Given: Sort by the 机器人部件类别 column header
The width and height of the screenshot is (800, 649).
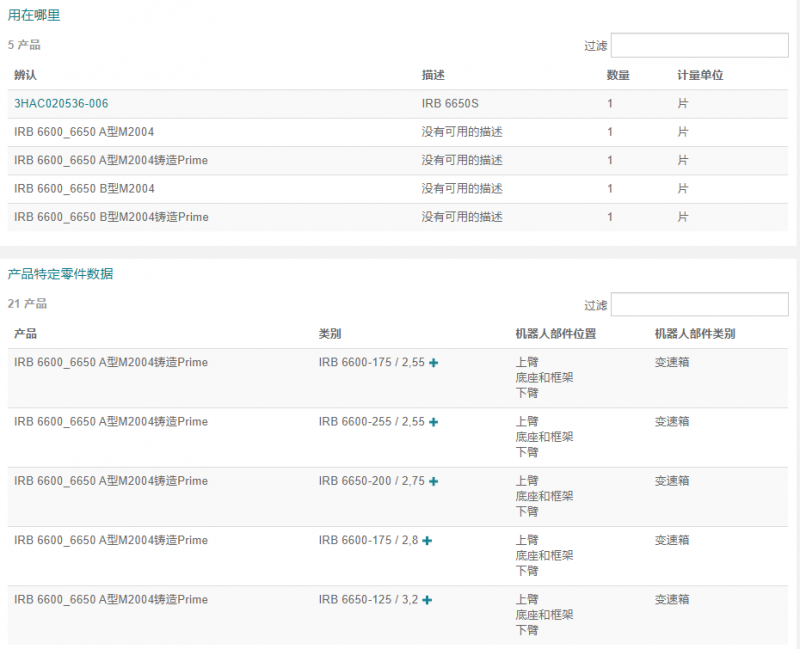Looking at the screenshot, I should click(695, 334).
